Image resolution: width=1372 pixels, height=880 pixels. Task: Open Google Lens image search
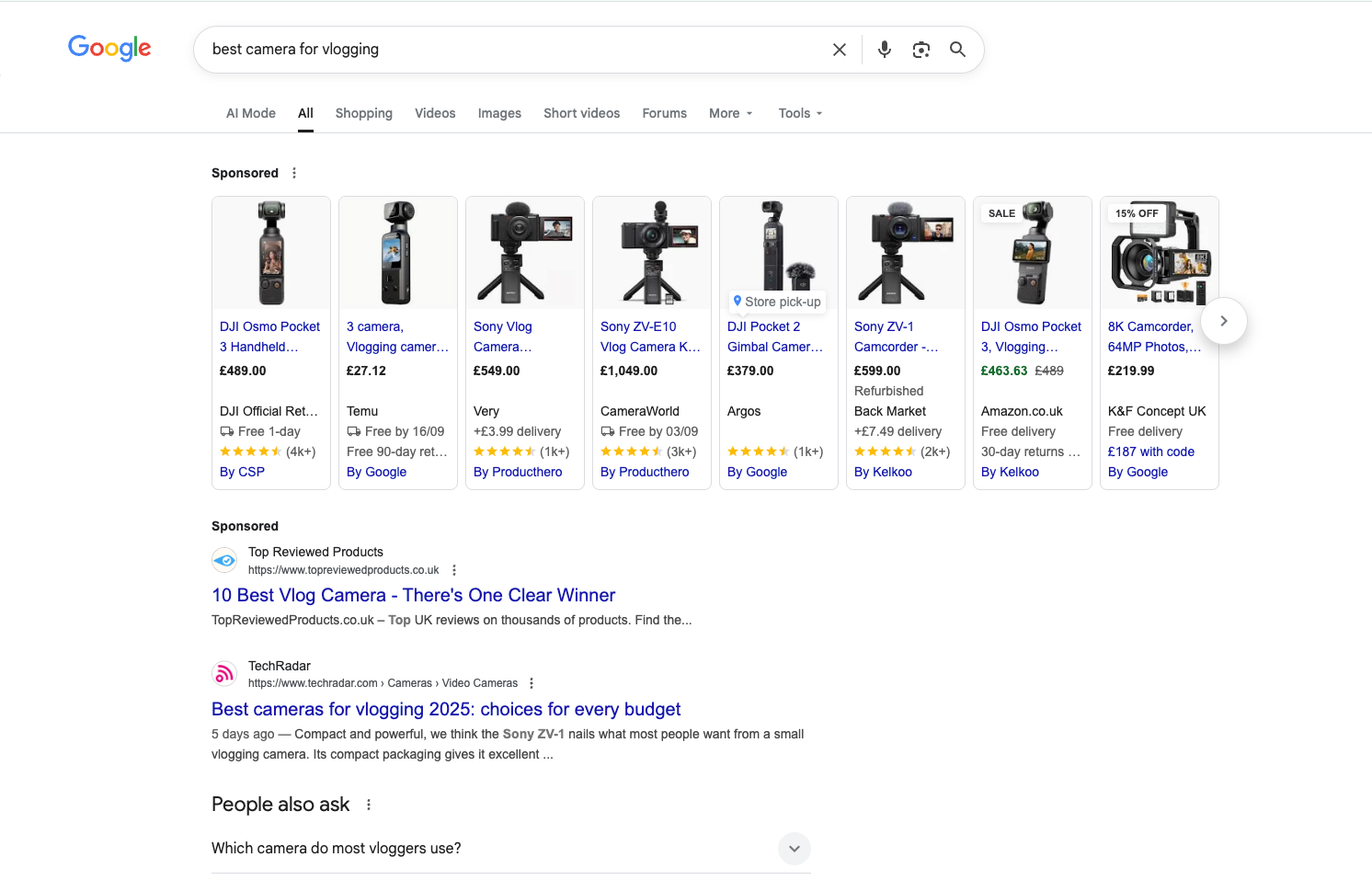(921, 49)
